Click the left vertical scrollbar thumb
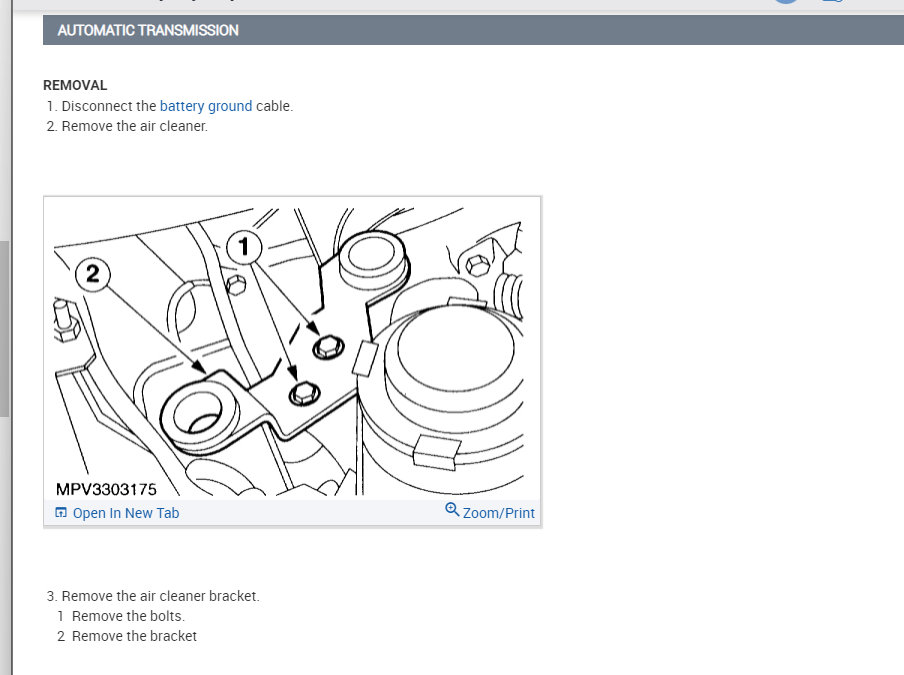This screenshot has height=675, width=904. tap(5, 329)
